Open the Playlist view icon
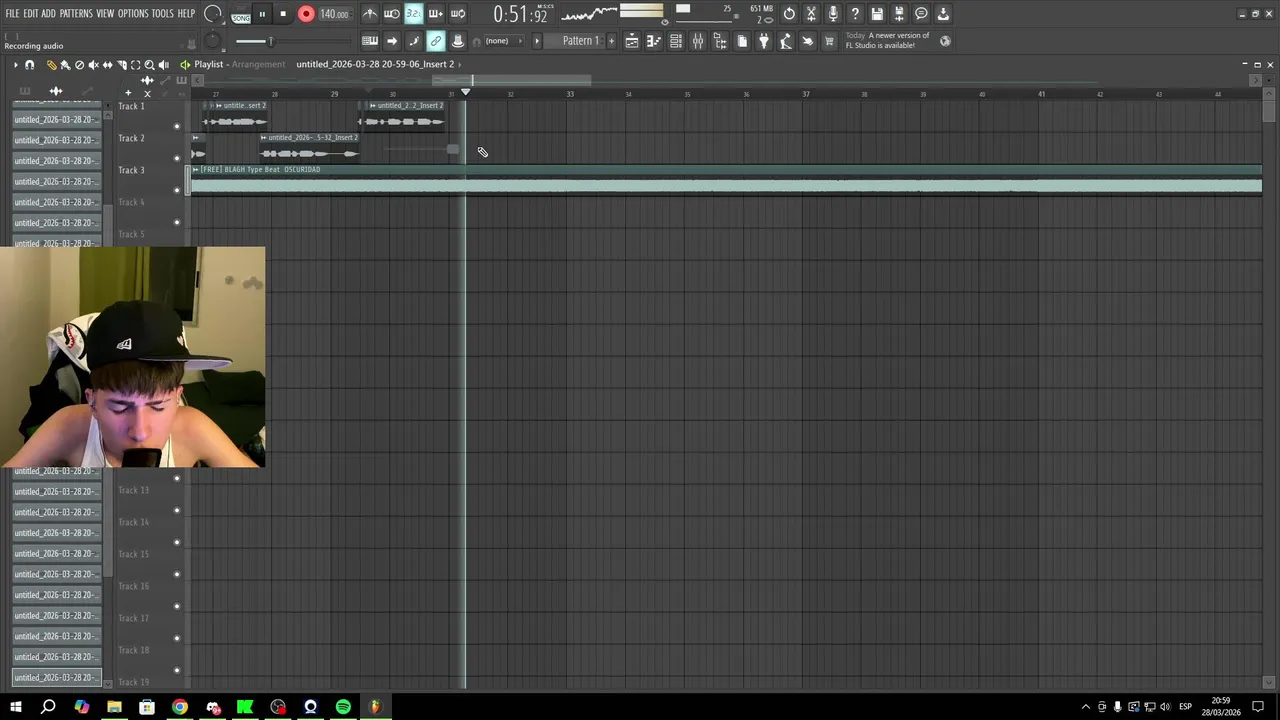Screen dimensions: 1280x720 pos(632,41)
